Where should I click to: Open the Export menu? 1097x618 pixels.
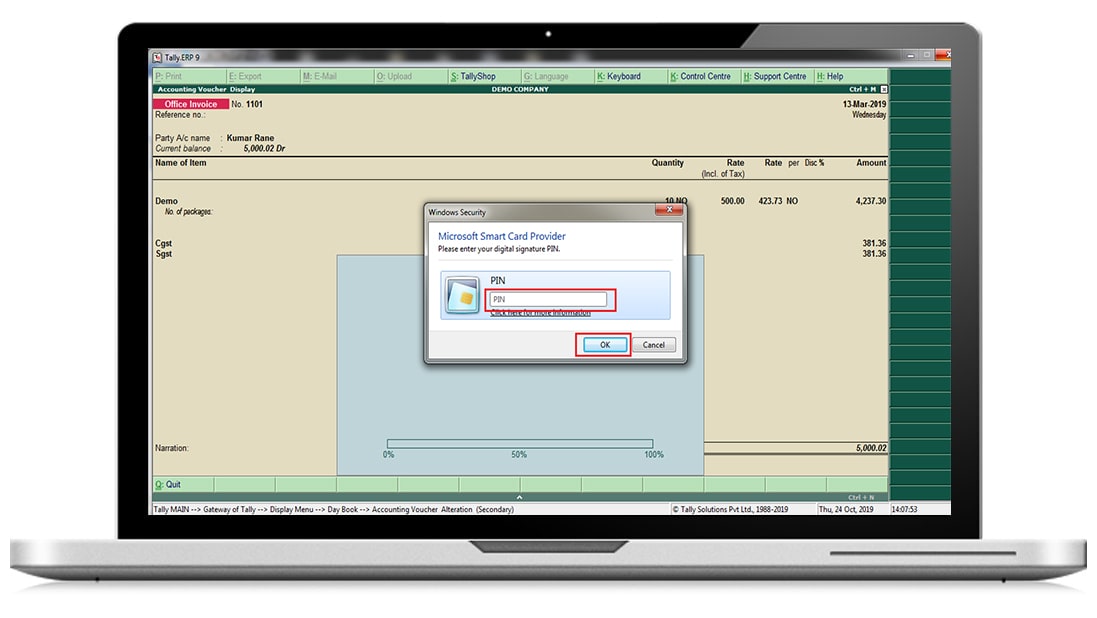pos(263,76)
